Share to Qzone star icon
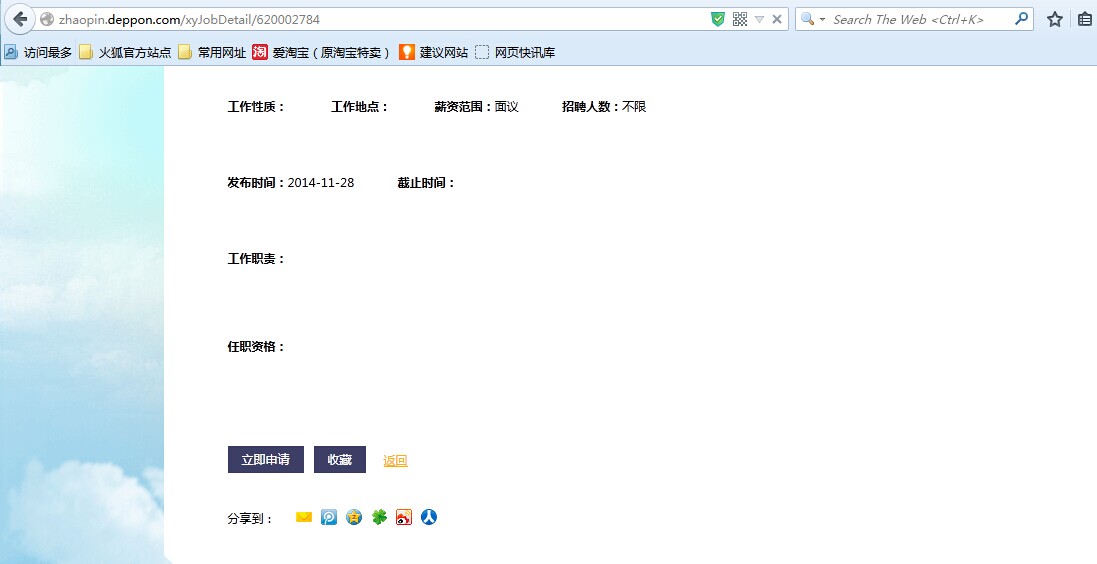This screenshot has height=564, width=1097. (354, 517)
